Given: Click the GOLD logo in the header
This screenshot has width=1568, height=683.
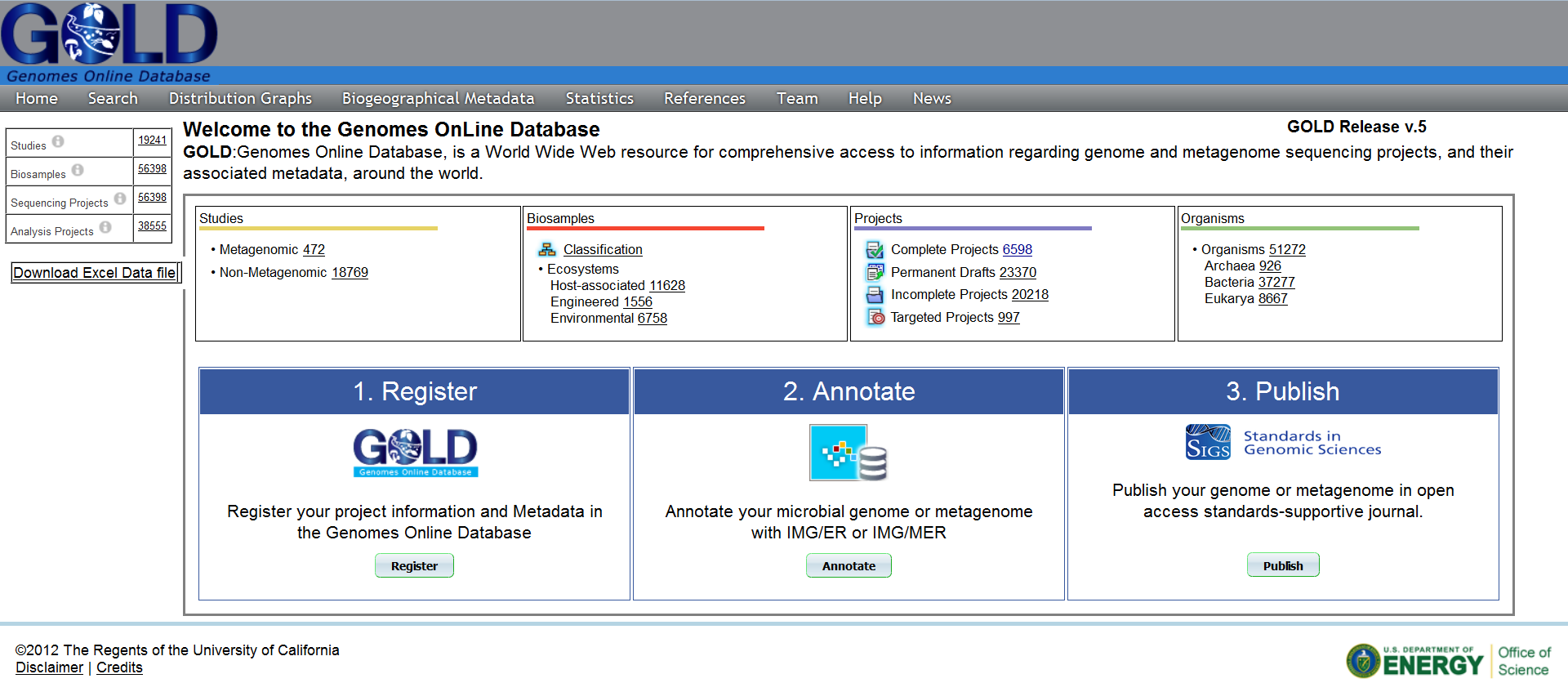Looking at the screenshot, I should tap(109, 33).
